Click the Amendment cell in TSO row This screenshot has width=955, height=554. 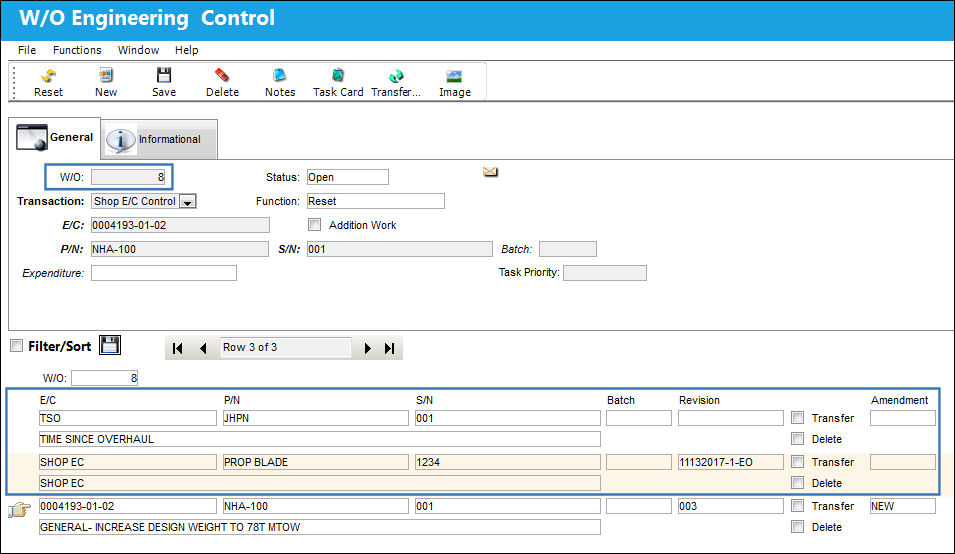pyautogui.click(x=903, y=418)
